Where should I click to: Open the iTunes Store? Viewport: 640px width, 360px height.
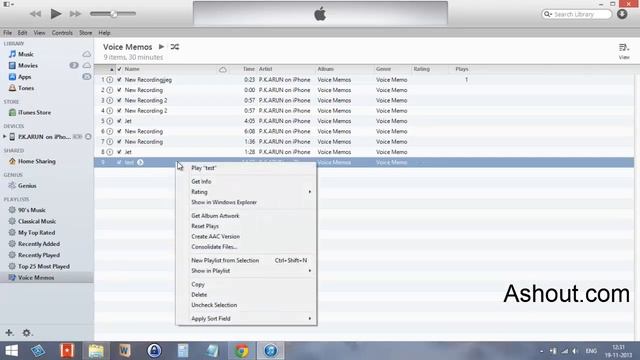pos(34,112)
